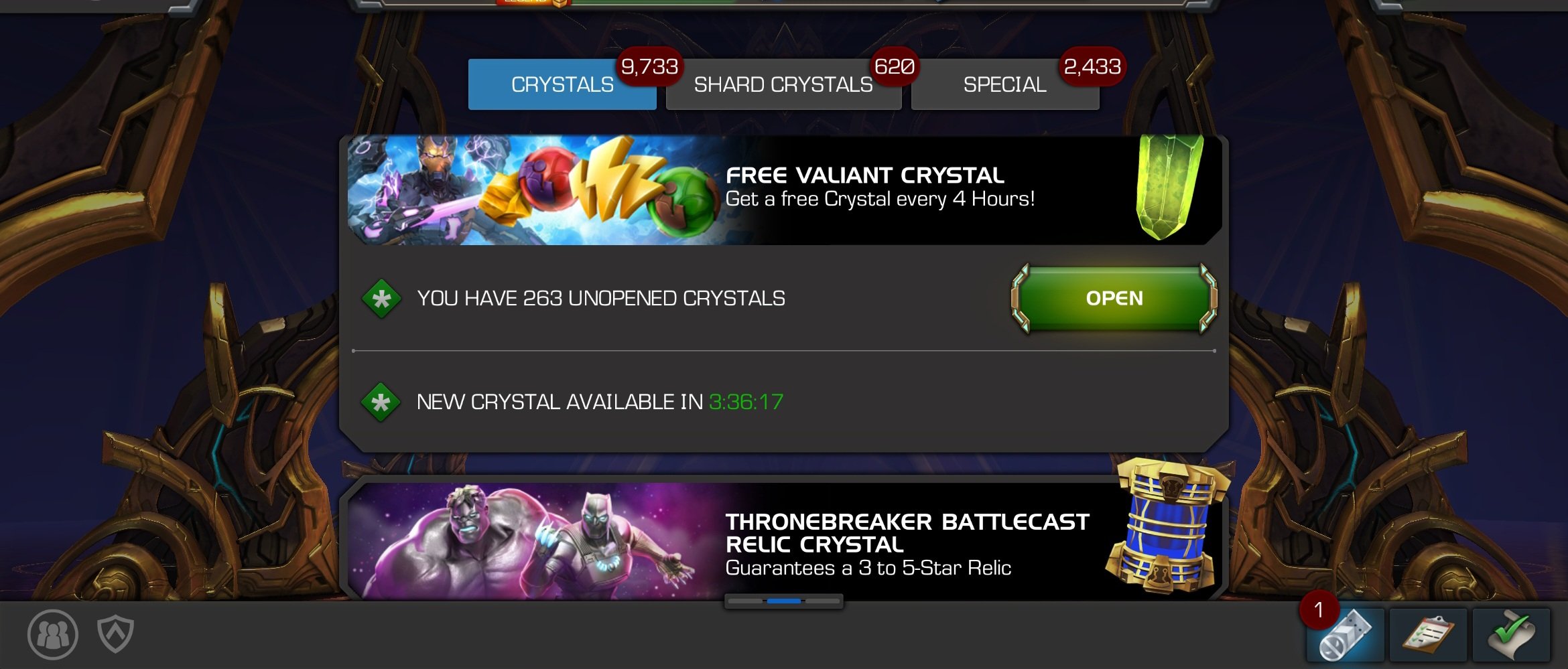Switch to the Special tab

pyautogui.click(x=1004, y=84)
